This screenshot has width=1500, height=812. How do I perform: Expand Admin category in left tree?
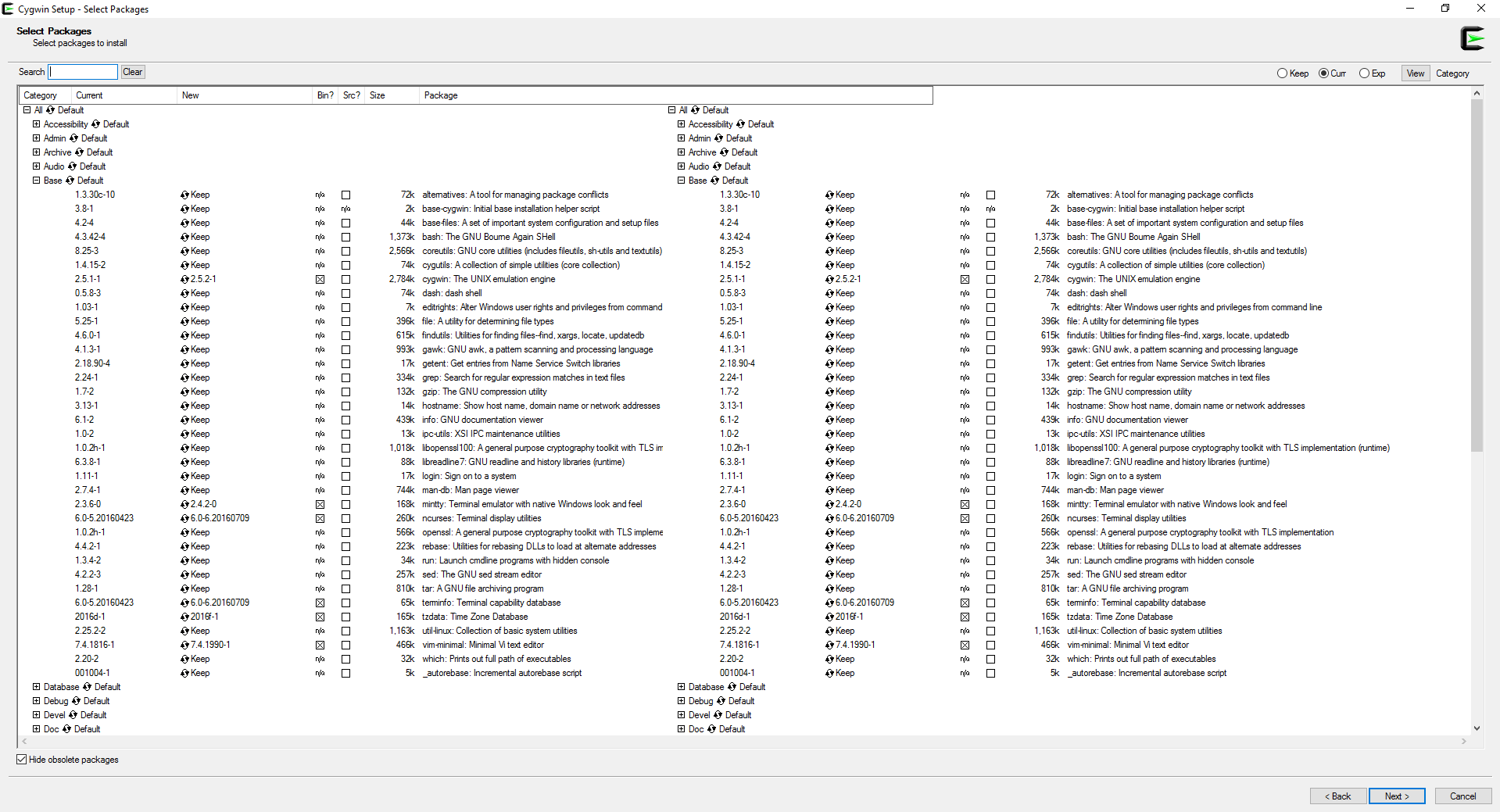pyautogui.click(x=36, y=138)
